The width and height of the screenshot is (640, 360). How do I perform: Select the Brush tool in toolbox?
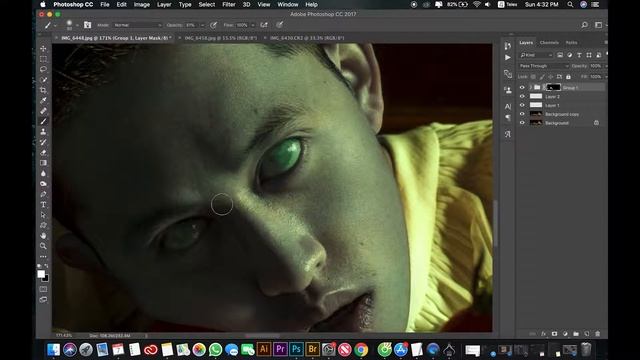coord(43,121)
